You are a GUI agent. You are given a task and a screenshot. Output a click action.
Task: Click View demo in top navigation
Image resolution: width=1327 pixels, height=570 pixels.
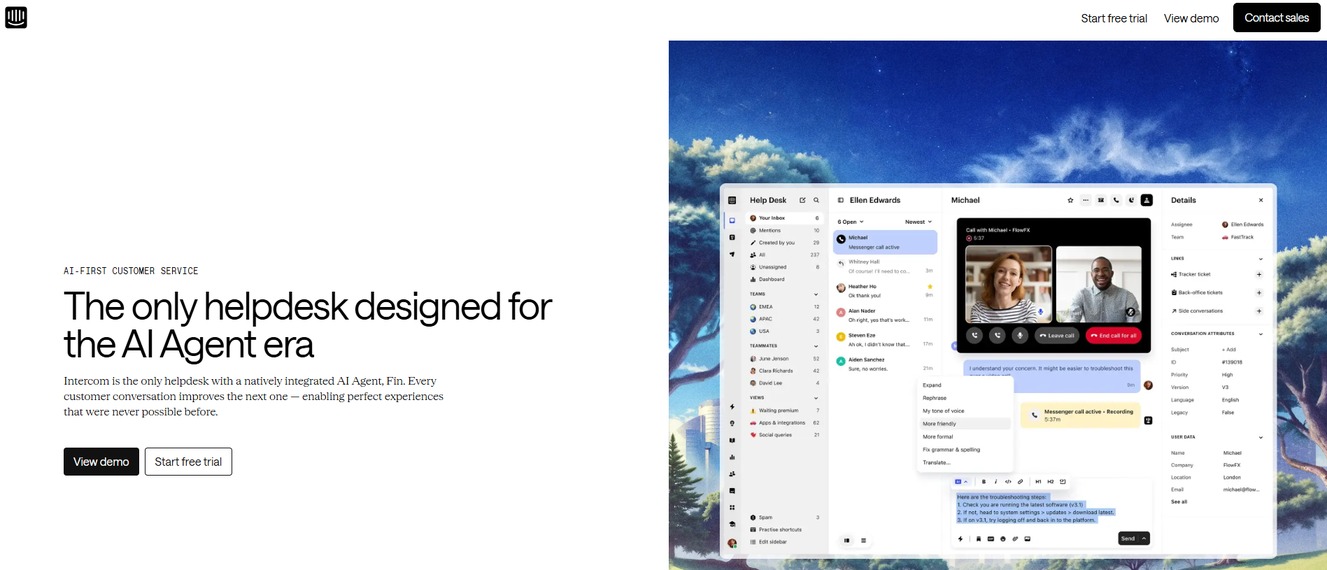pyautogui.click(x=1191, y=18)
